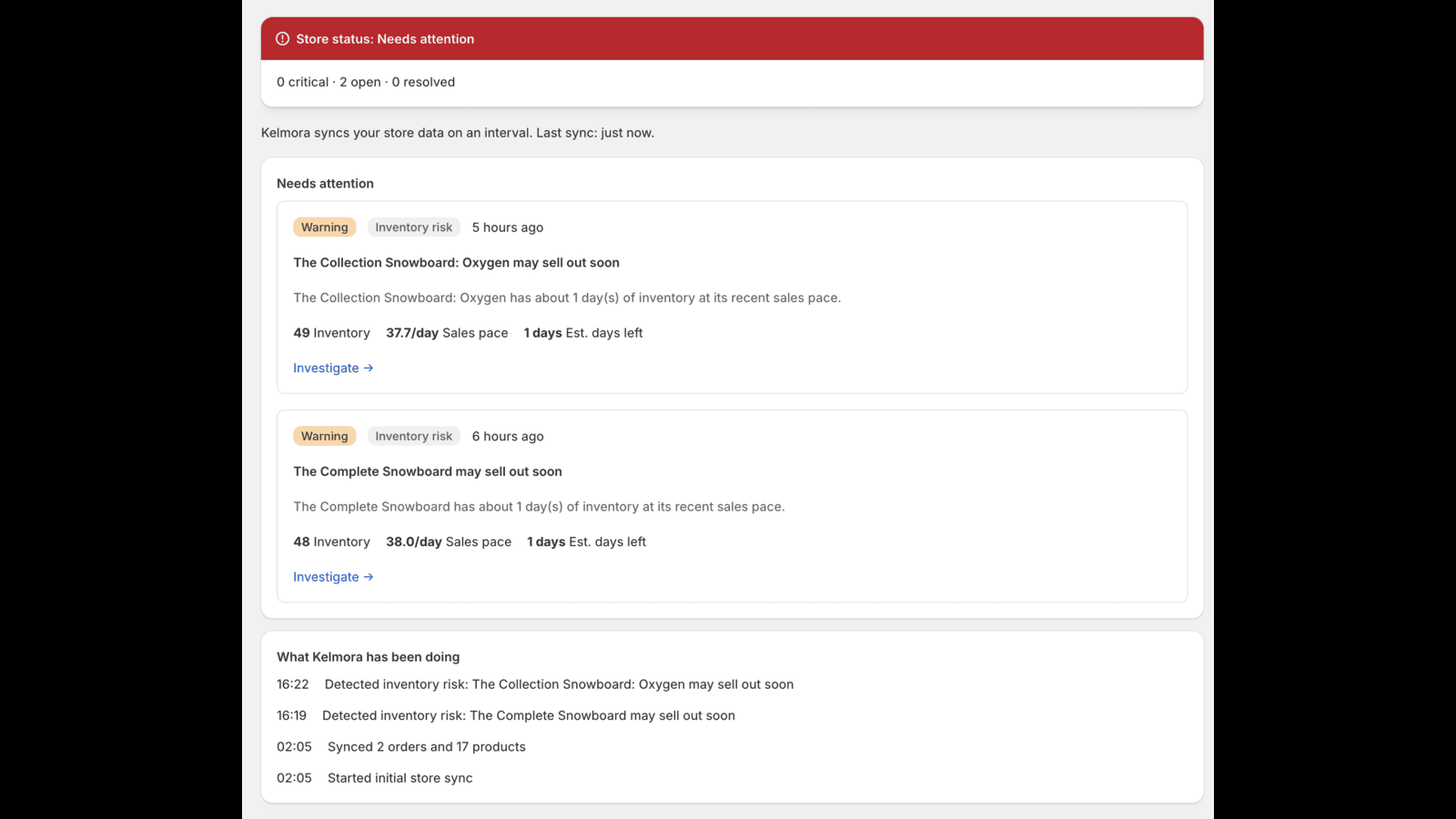Click the 16:19 detected inventory risk log entry

(506, 716)
